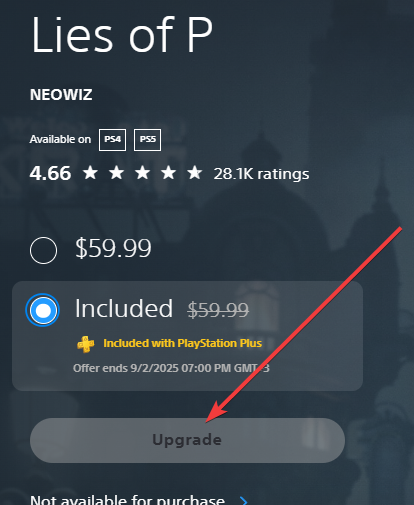Click the Upgrade button
Viewport: 414px width, 505px height.
[187, 440]
